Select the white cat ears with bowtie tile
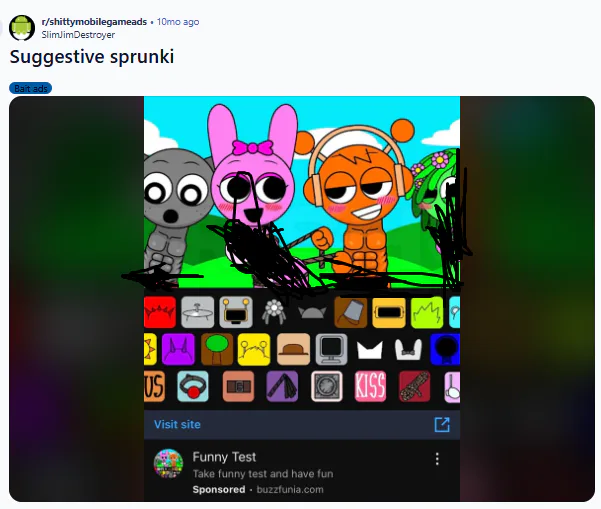Viewport: 601px width, 509px height. click(408, 349)
